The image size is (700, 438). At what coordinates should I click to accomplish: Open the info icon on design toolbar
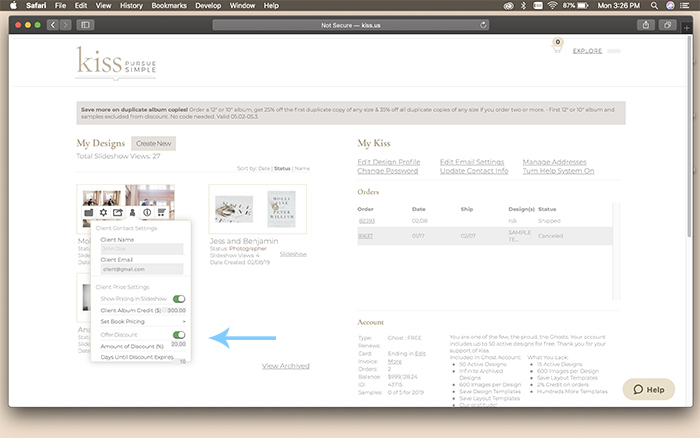point(147,213)
